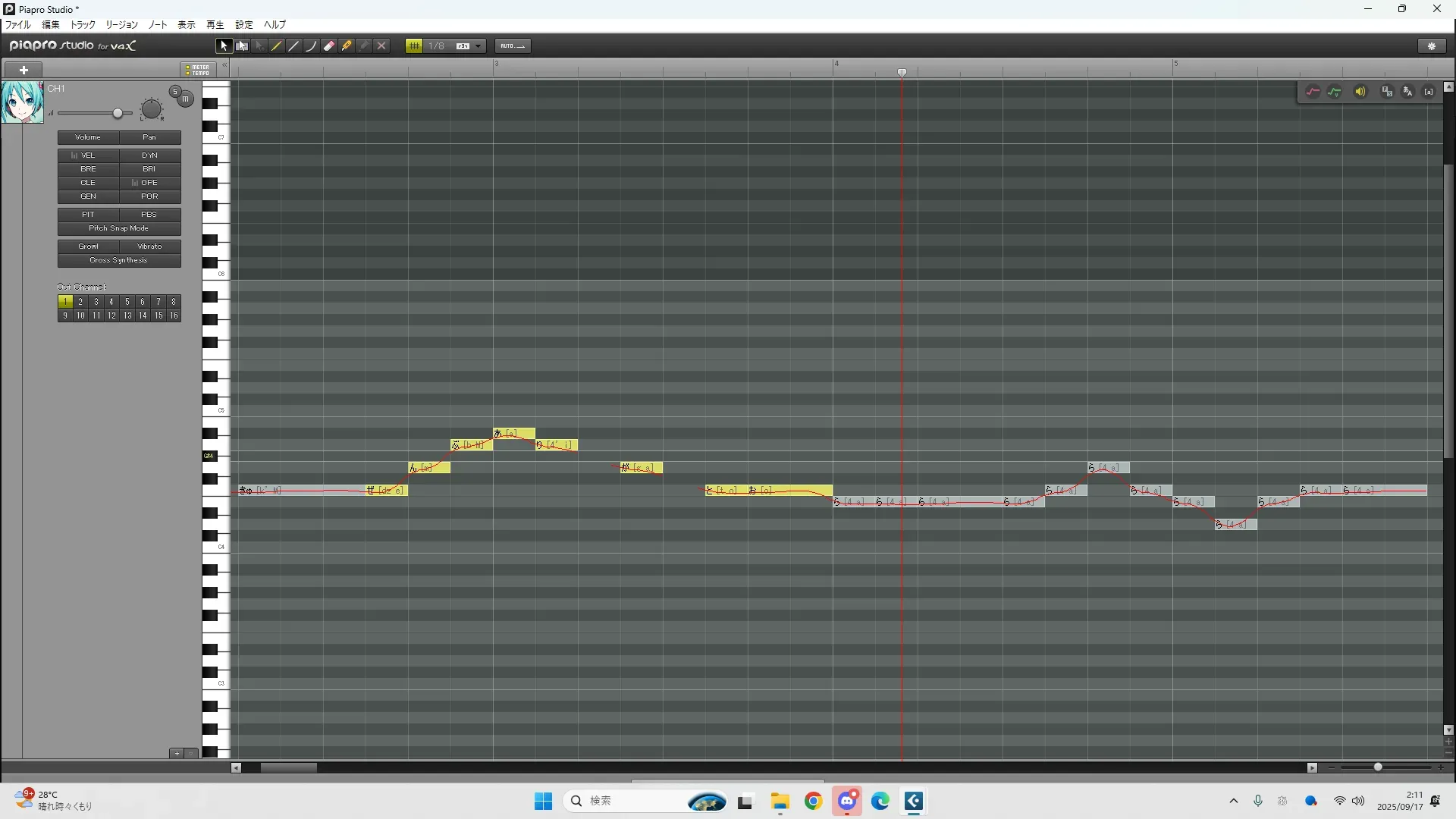This screenshot has height=819, width=1456.
Task: Click the Vibrato parameter button
Action: coord(149,246)
